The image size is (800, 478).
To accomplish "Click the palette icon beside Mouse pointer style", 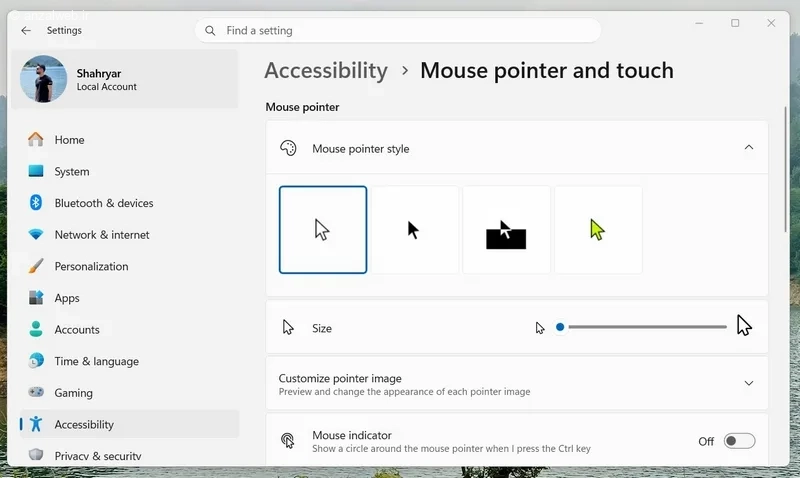I will click(288, 148).
